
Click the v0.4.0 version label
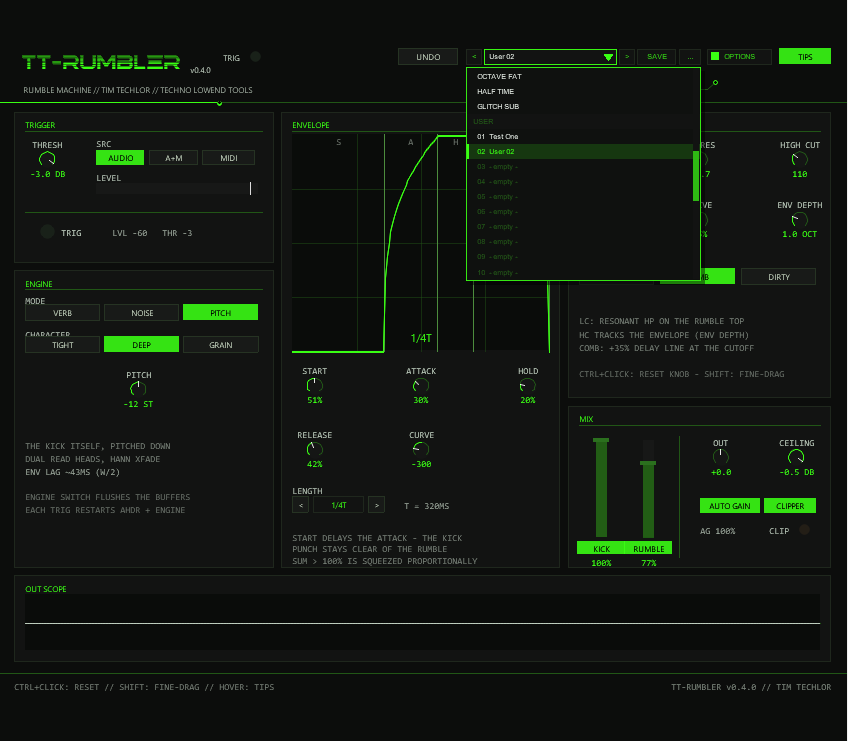(x=200, y=70)
